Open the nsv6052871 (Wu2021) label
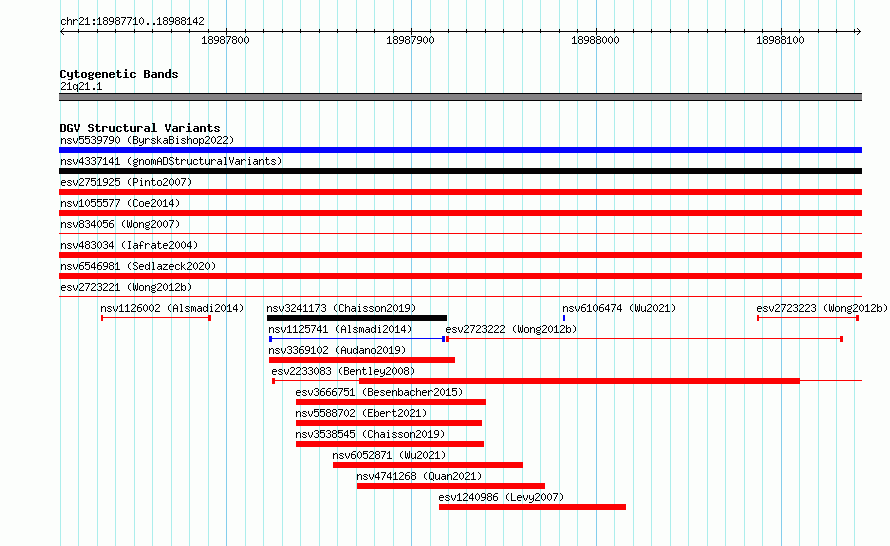 [389, 455]
